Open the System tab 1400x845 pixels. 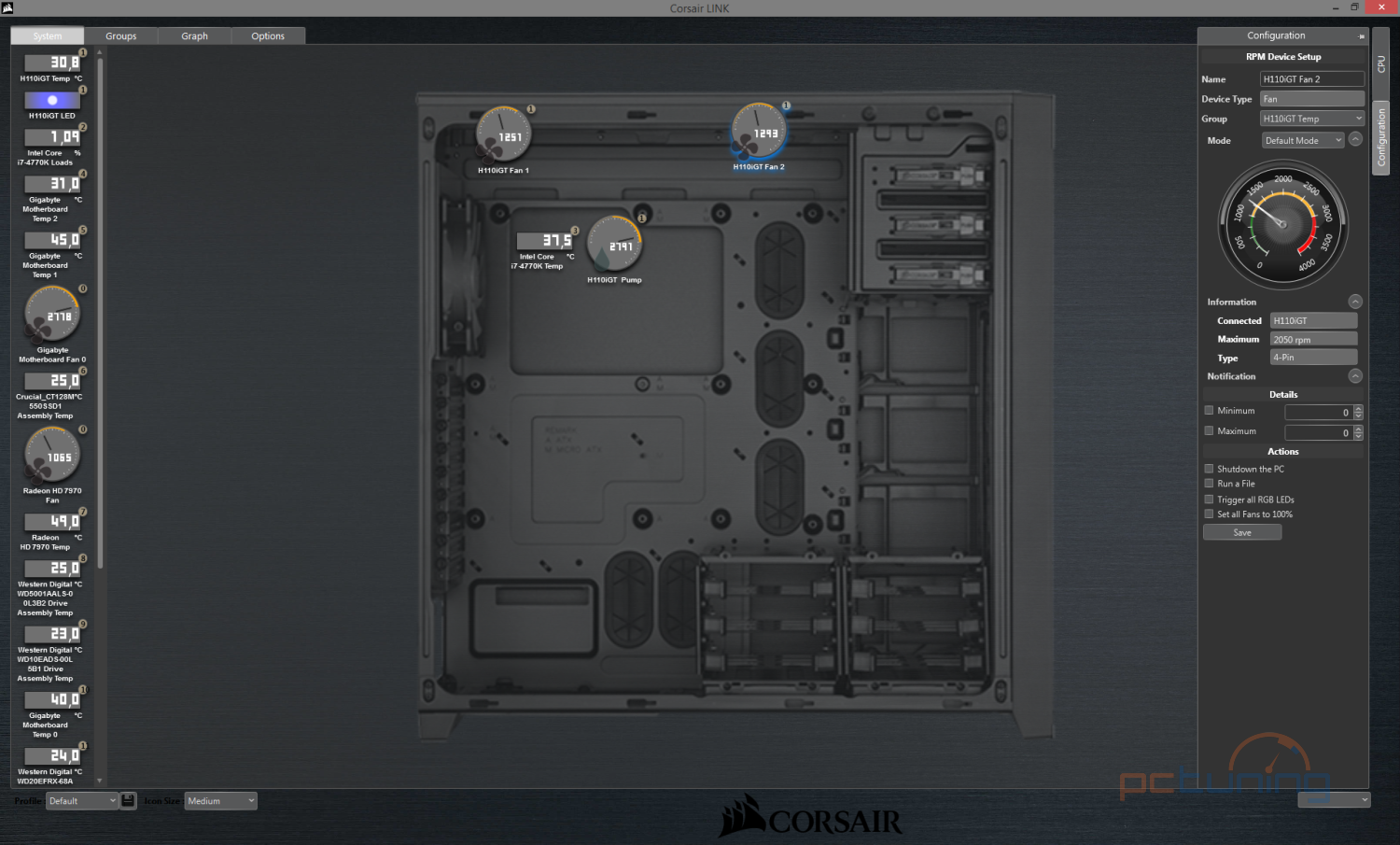click(x=48, y=35)
